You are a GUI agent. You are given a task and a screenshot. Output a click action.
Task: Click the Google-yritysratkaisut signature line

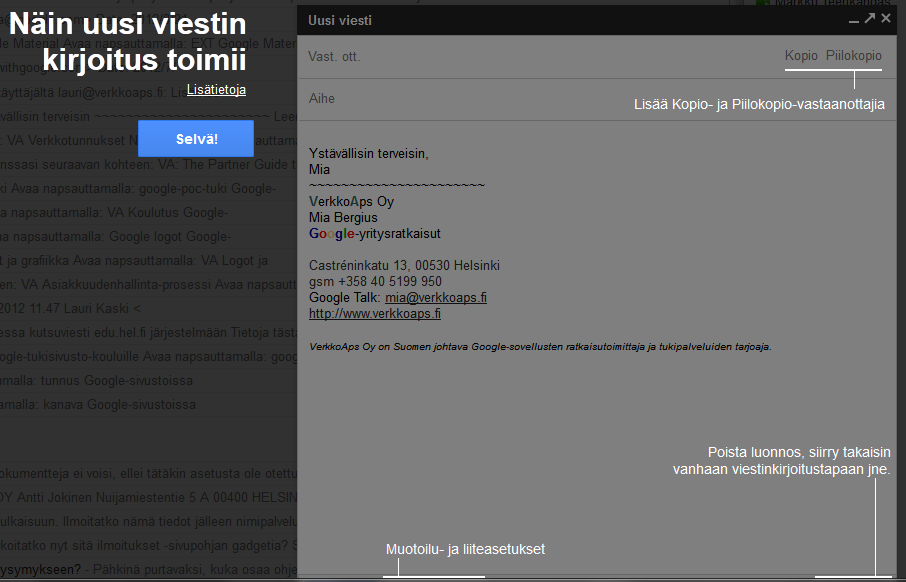tap(375, 234)
